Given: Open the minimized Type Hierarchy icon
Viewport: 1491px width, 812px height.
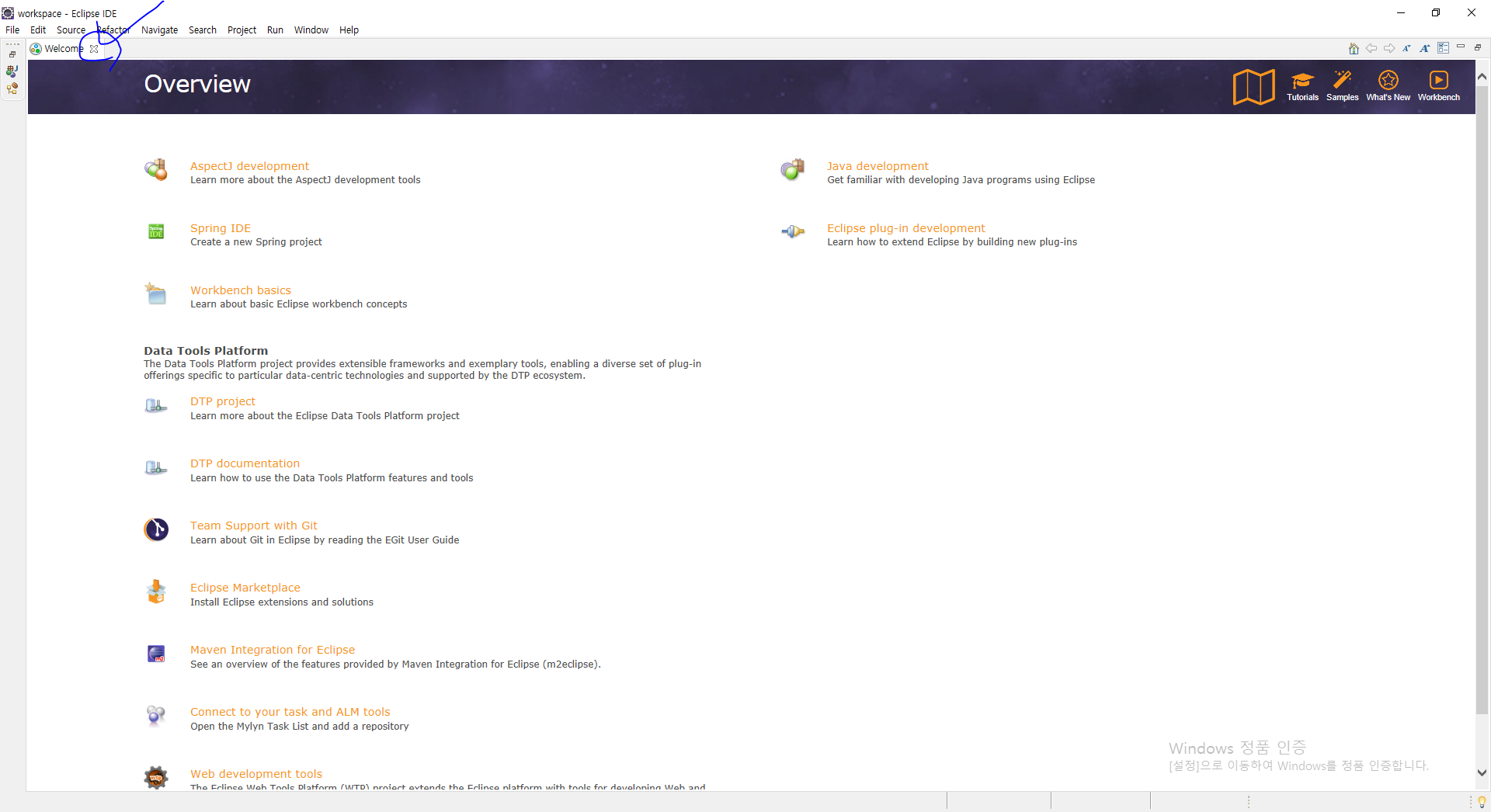Looking at the screenshot, I should (12, 88).
